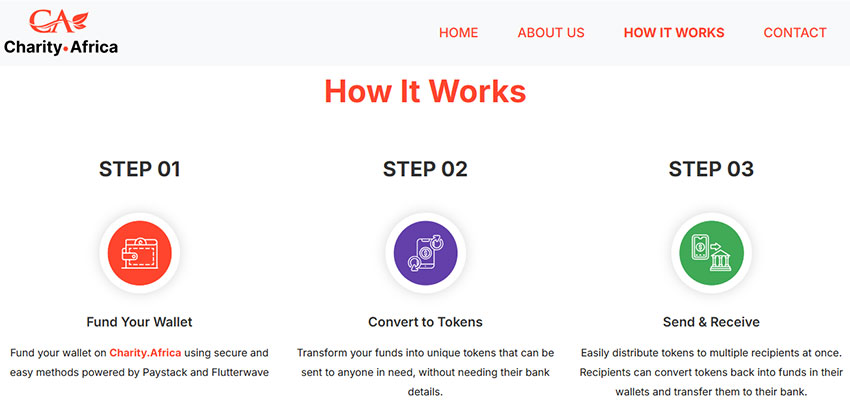Open the ABOUT US page
Screen dimensions: 850x400
tap(551, 33)
